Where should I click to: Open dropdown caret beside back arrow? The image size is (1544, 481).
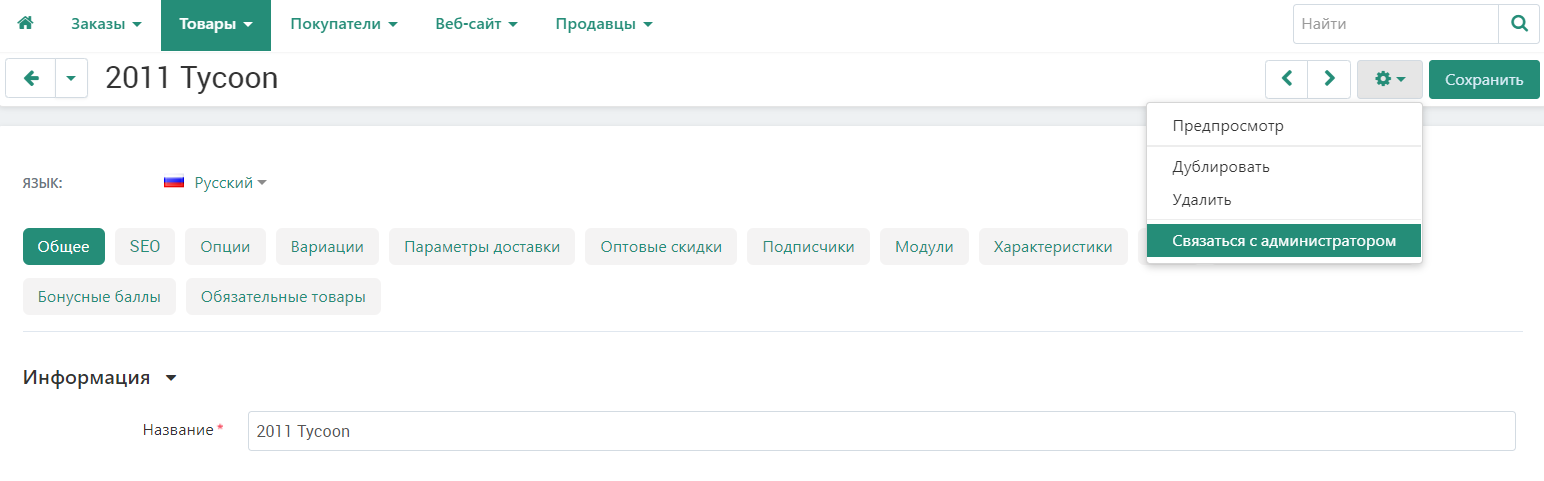[x=71, y=79]
